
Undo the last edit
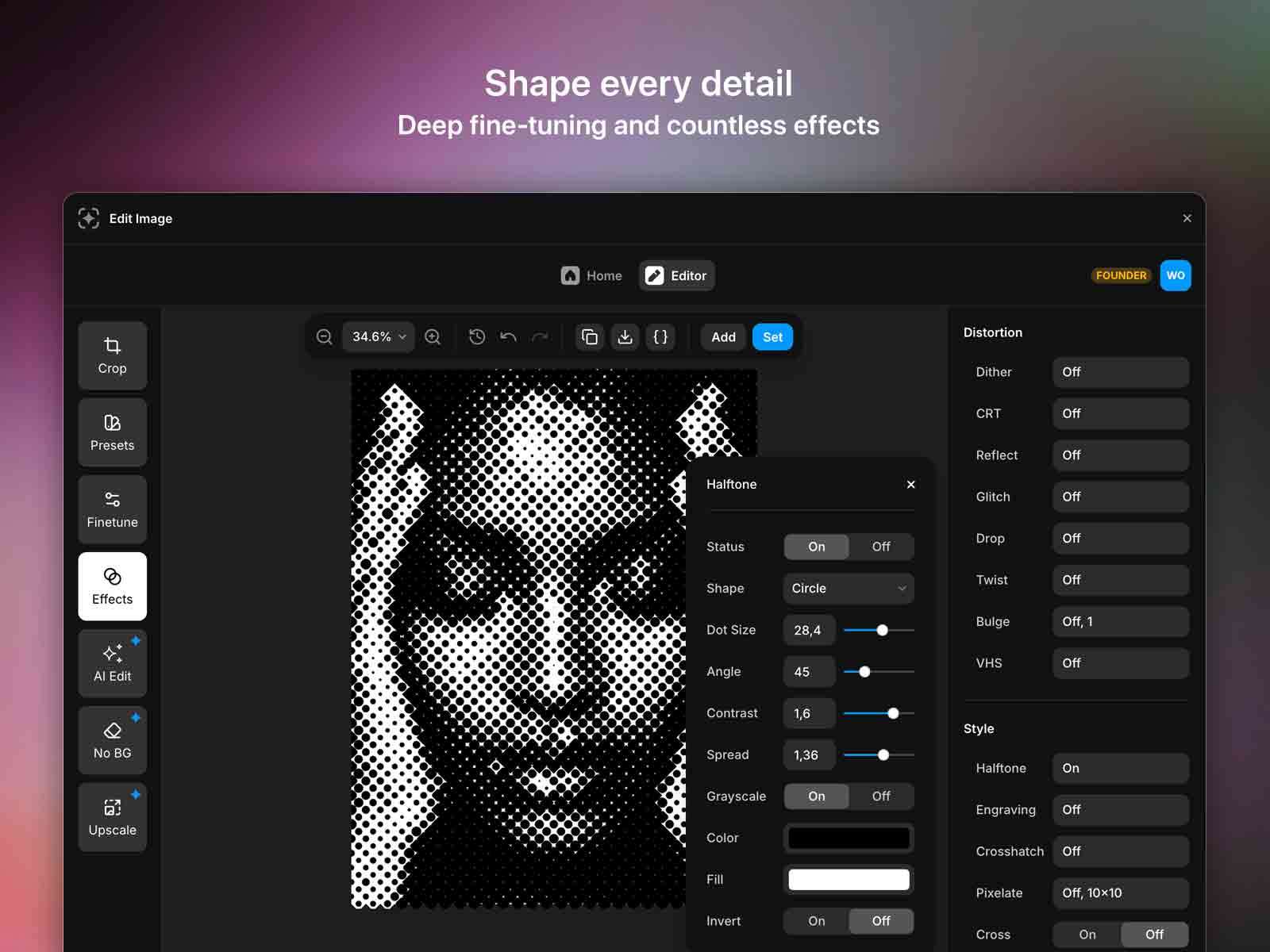point(508,336)
